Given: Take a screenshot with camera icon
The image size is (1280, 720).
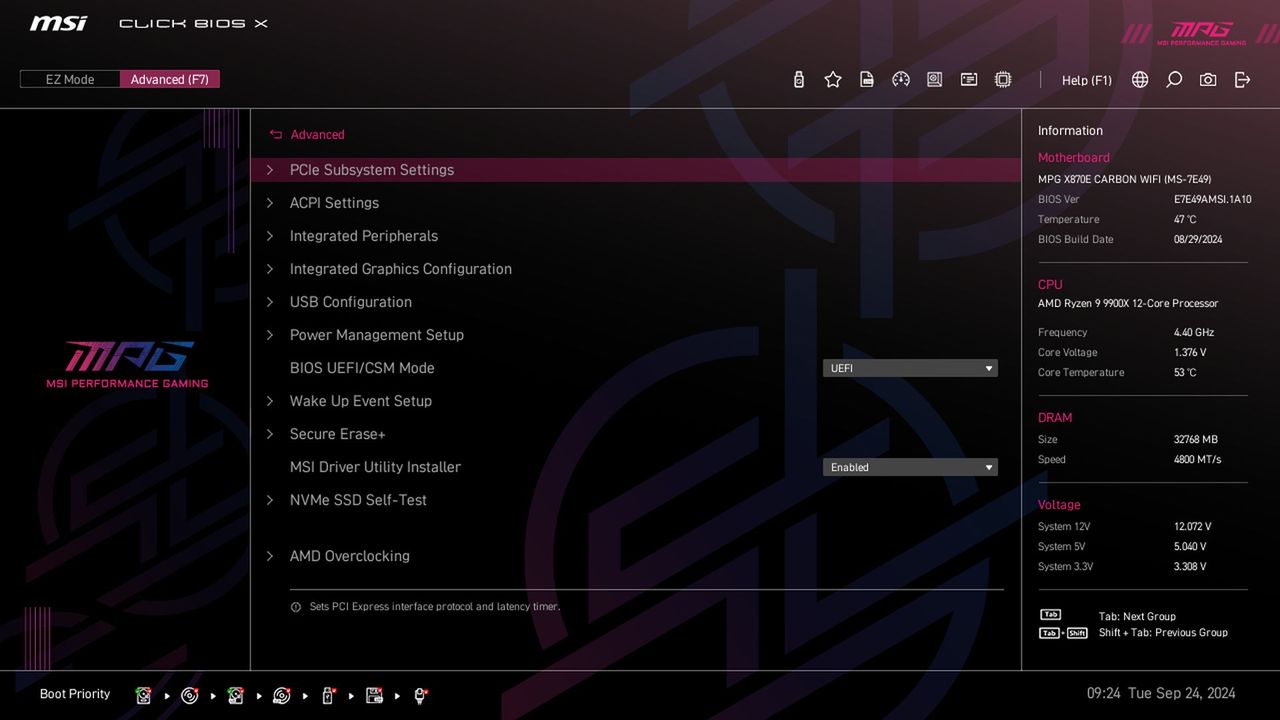Looking at the screenshot, I should [1208, 80].
